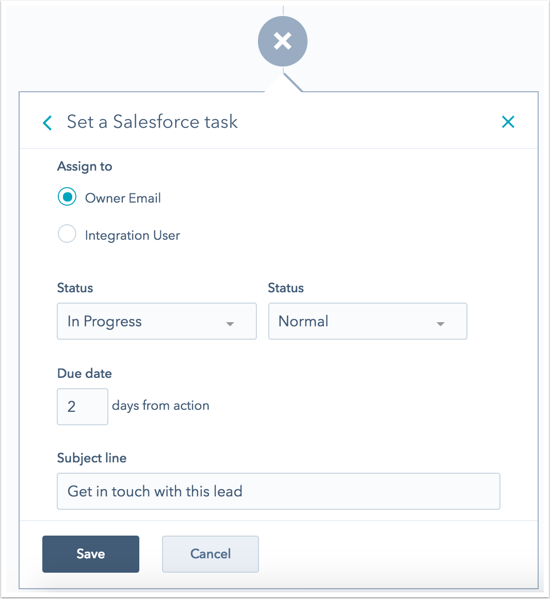Click the Due date field label
Viewport: 550px width, 599px height.
click(x=84, y=373)
